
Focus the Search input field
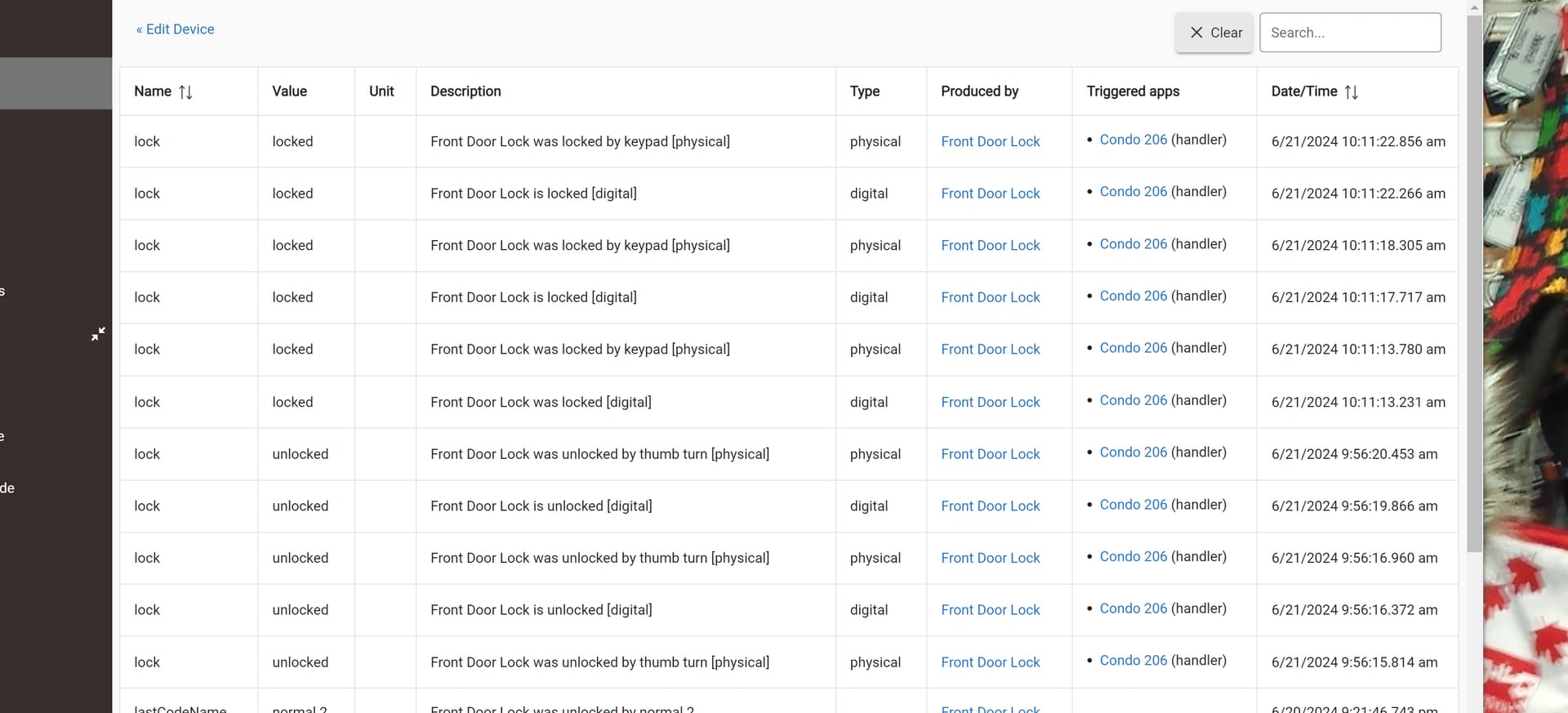pyautogui.click(x=1349, y=33)
